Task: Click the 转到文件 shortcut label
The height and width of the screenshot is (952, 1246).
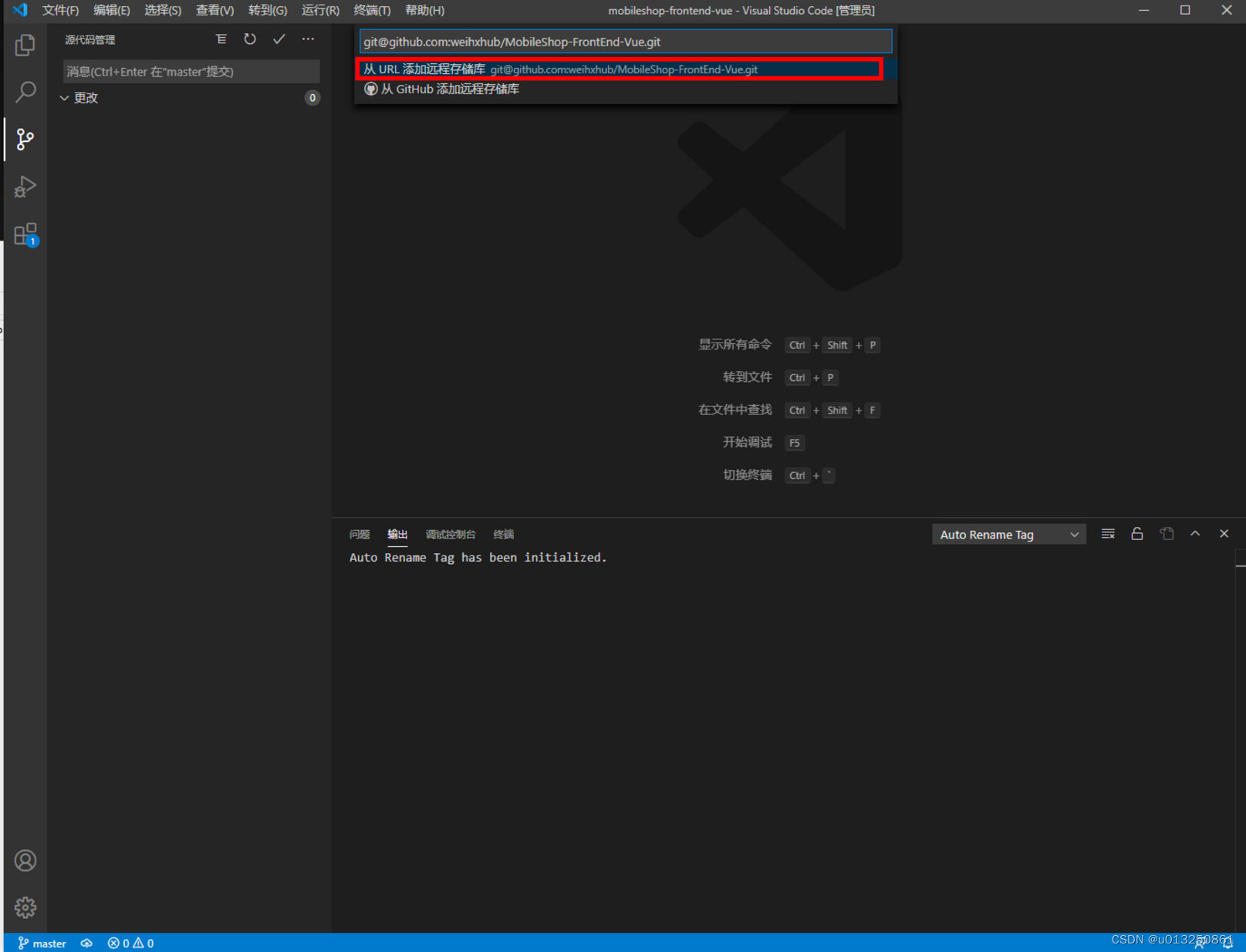Action: 748,377
